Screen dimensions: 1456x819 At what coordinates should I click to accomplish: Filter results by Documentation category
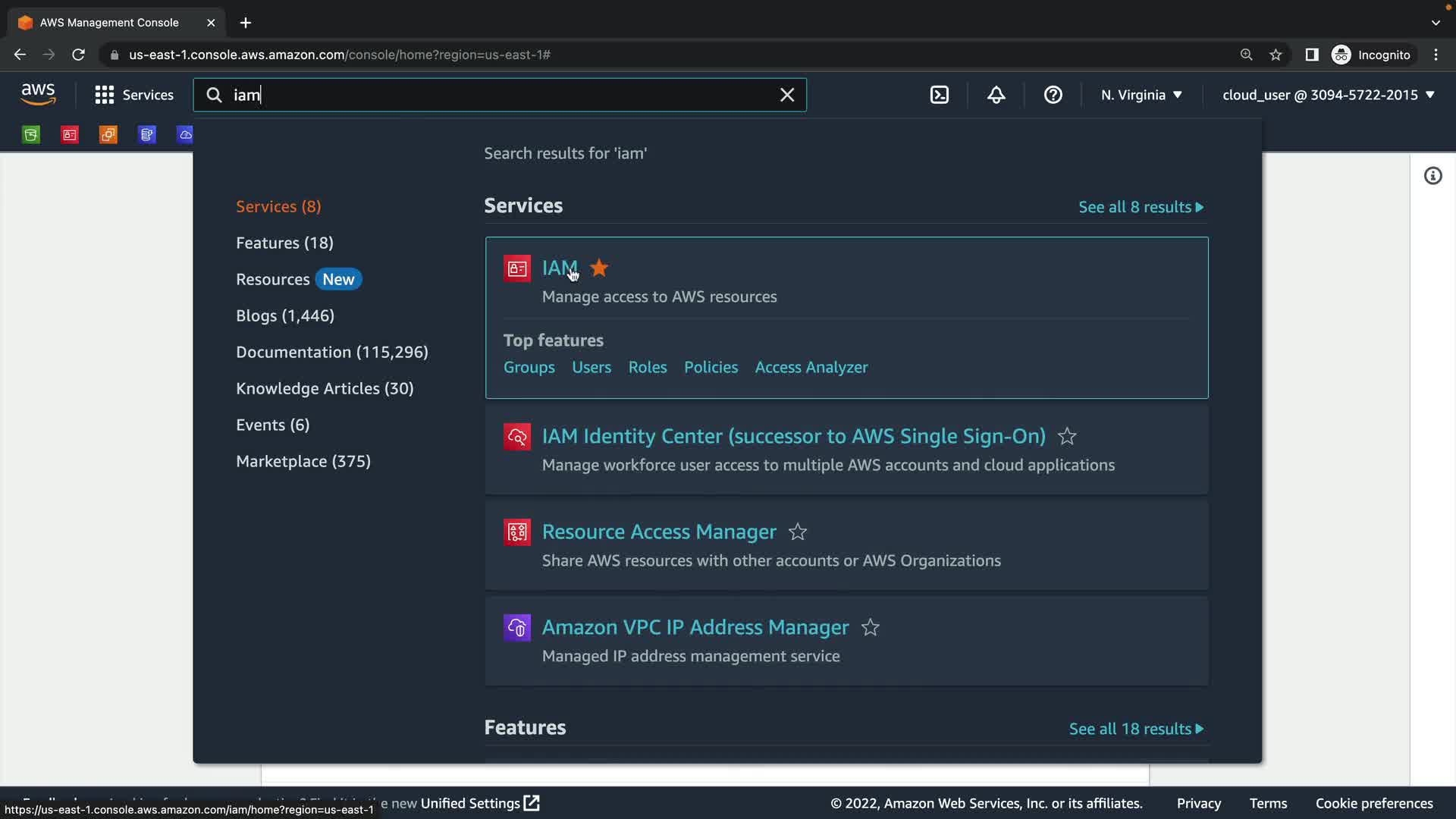click(x=331, y=352)
